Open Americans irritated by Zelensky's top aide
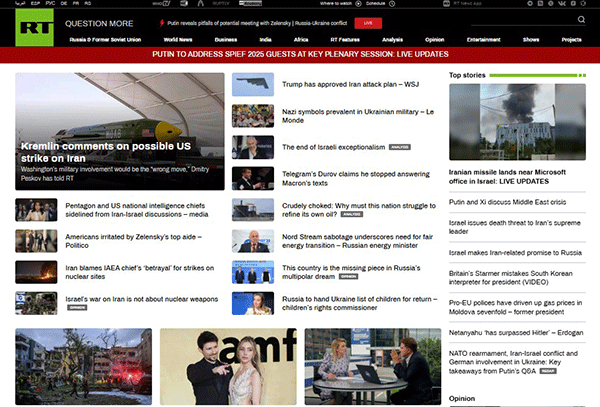 tap(133, 241)
